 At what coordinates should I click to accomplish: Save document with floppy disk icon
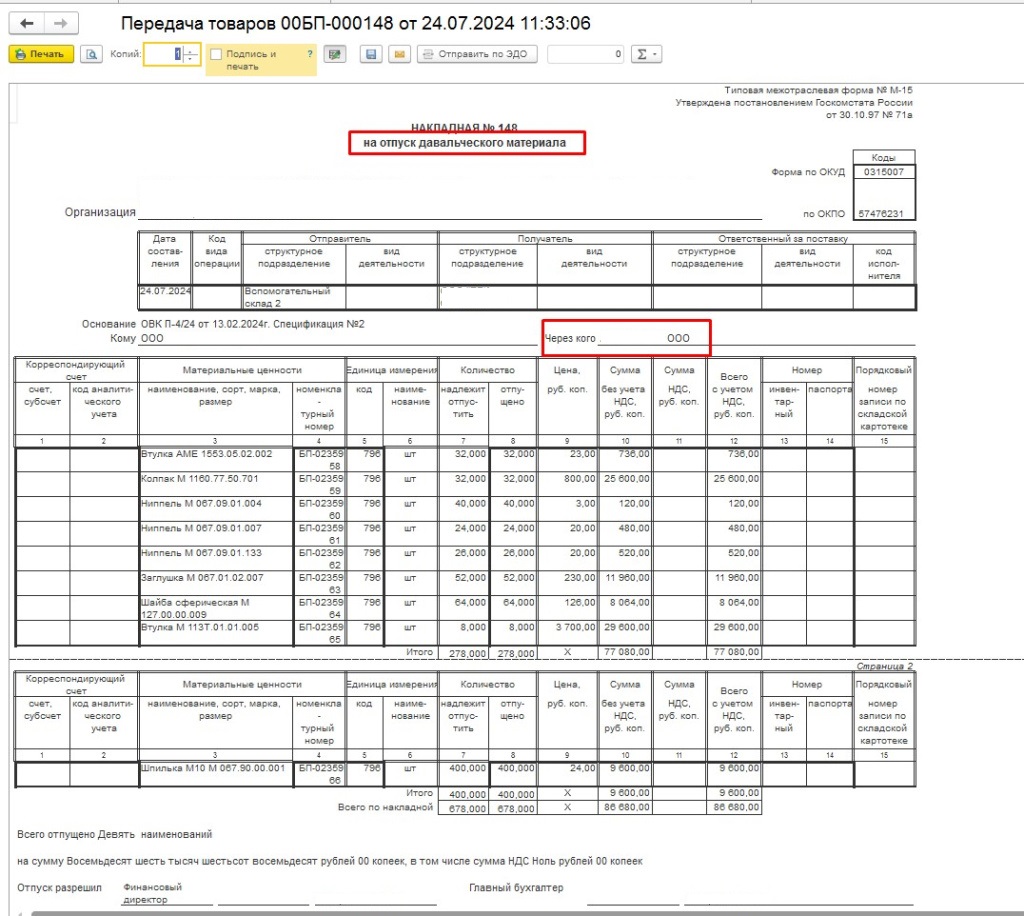pos(371,54)
